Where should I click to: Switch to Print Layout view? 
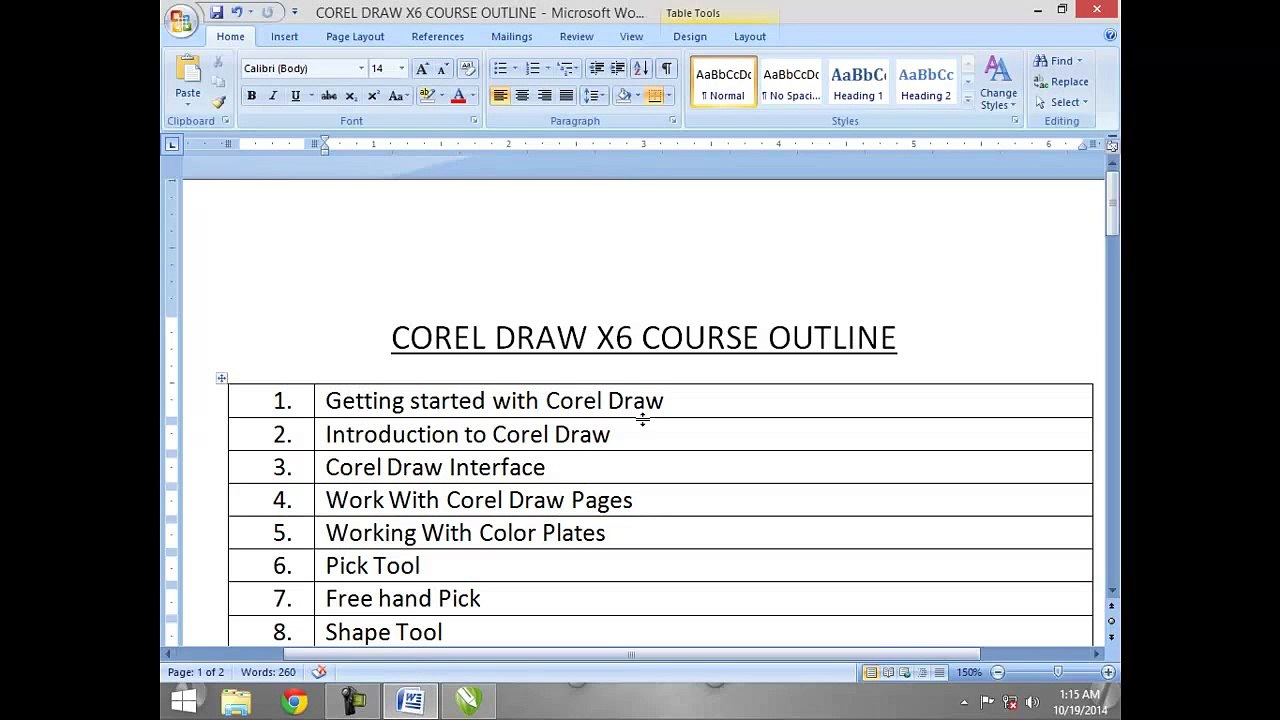coord(871,673)
